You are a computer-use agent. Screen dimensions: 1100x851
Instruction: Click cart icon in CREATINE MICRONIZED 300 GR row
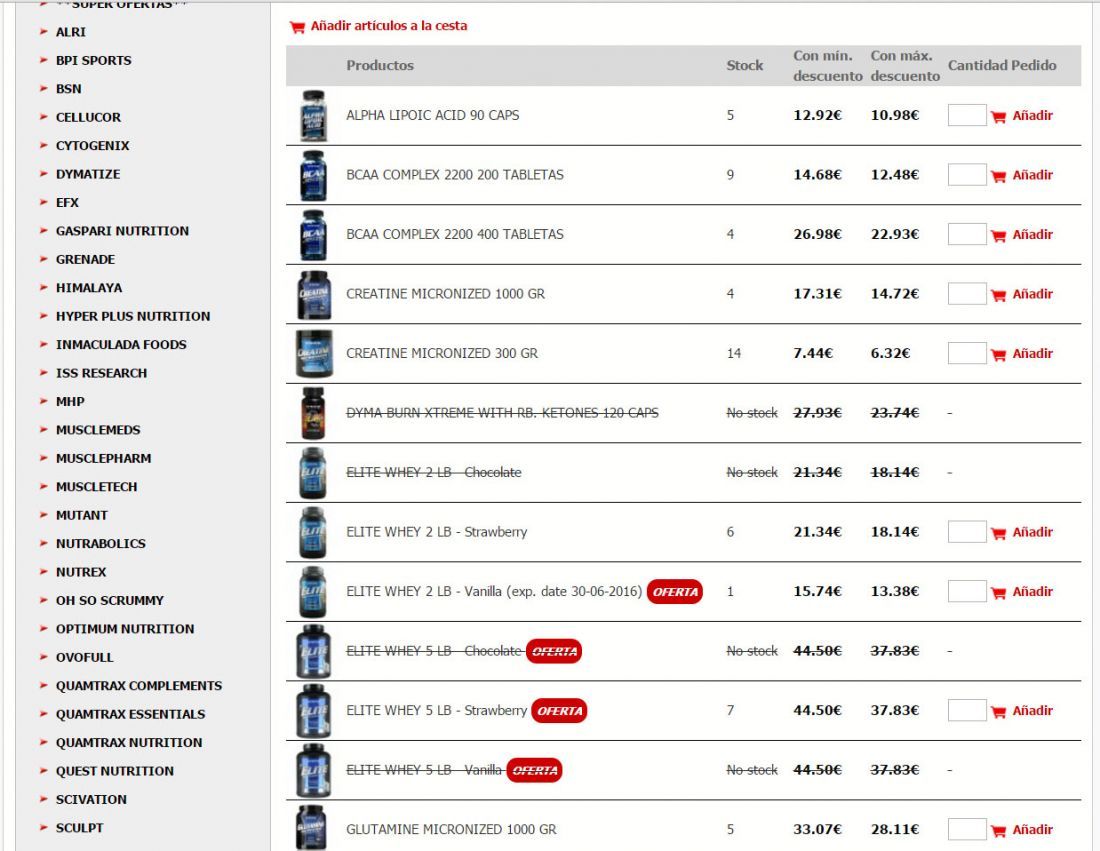[998, 355]
